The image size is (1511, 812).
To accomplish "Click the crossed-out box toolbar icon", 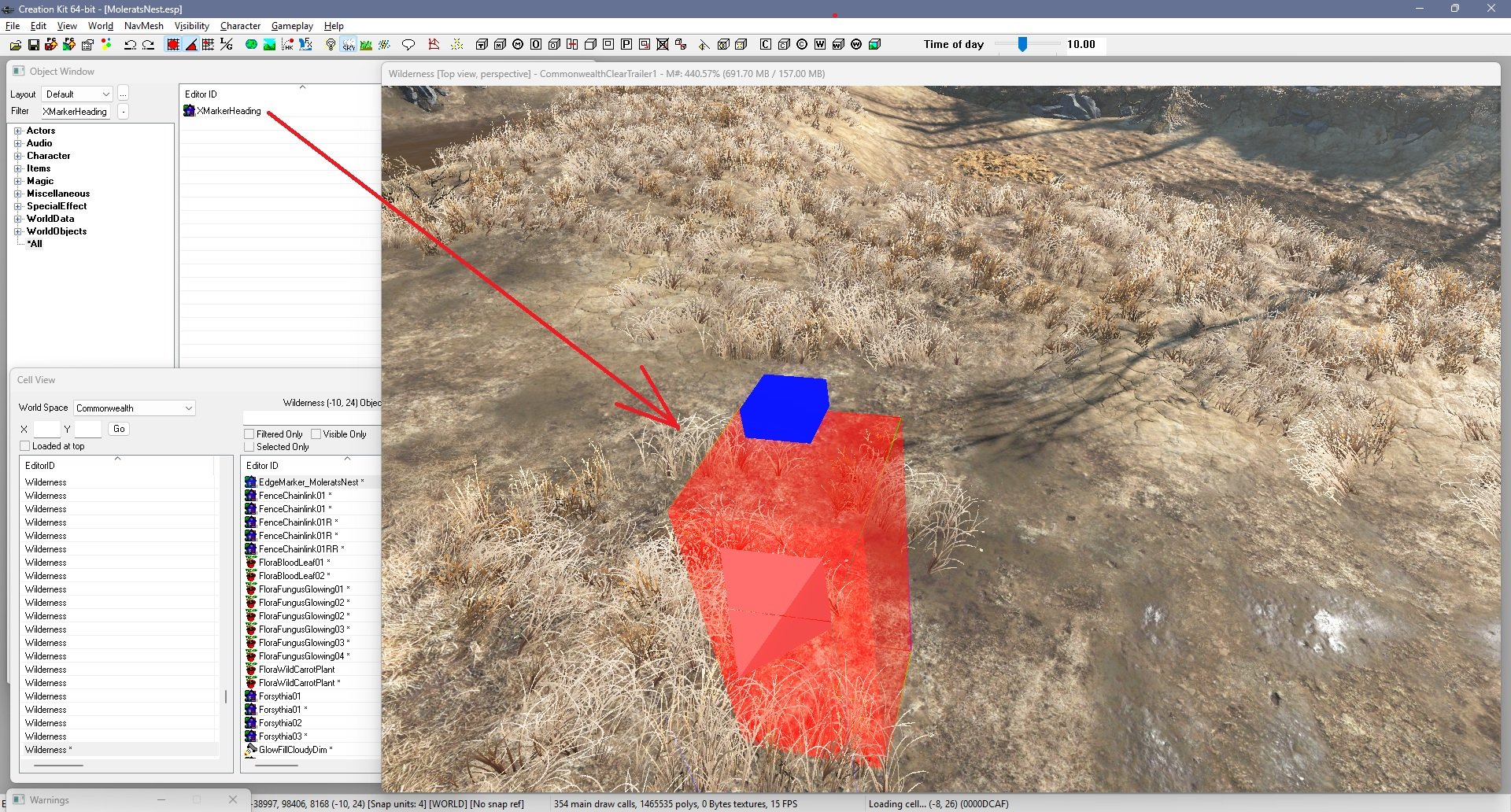I will click(663, 45).
